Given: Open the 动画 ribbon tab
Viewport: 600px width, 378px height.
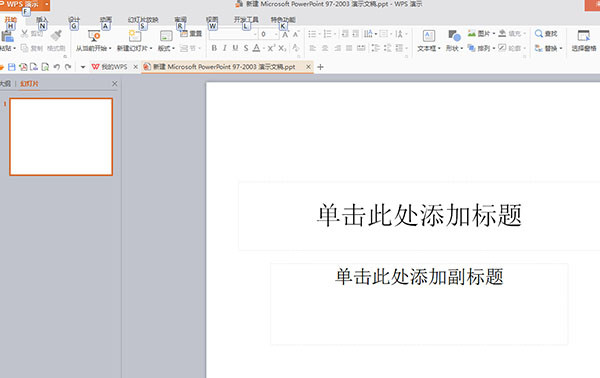Looking at the screenshot, I should (x=106, y=20).
